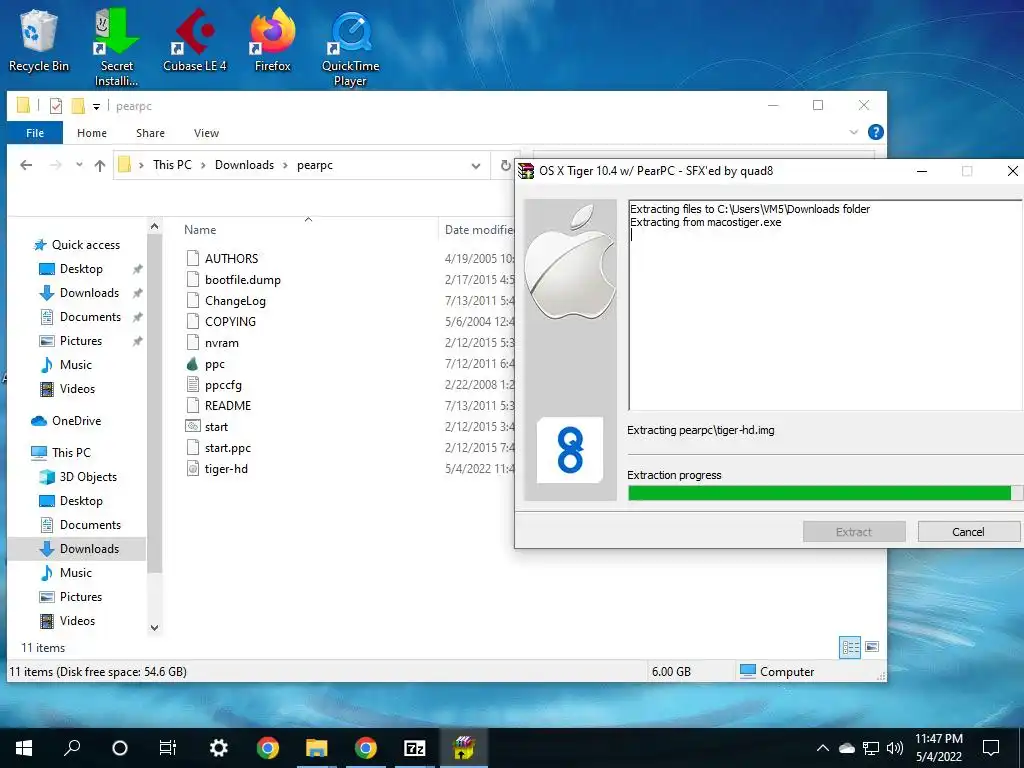Select the ChangeLog file

click(x=235, y=300)
